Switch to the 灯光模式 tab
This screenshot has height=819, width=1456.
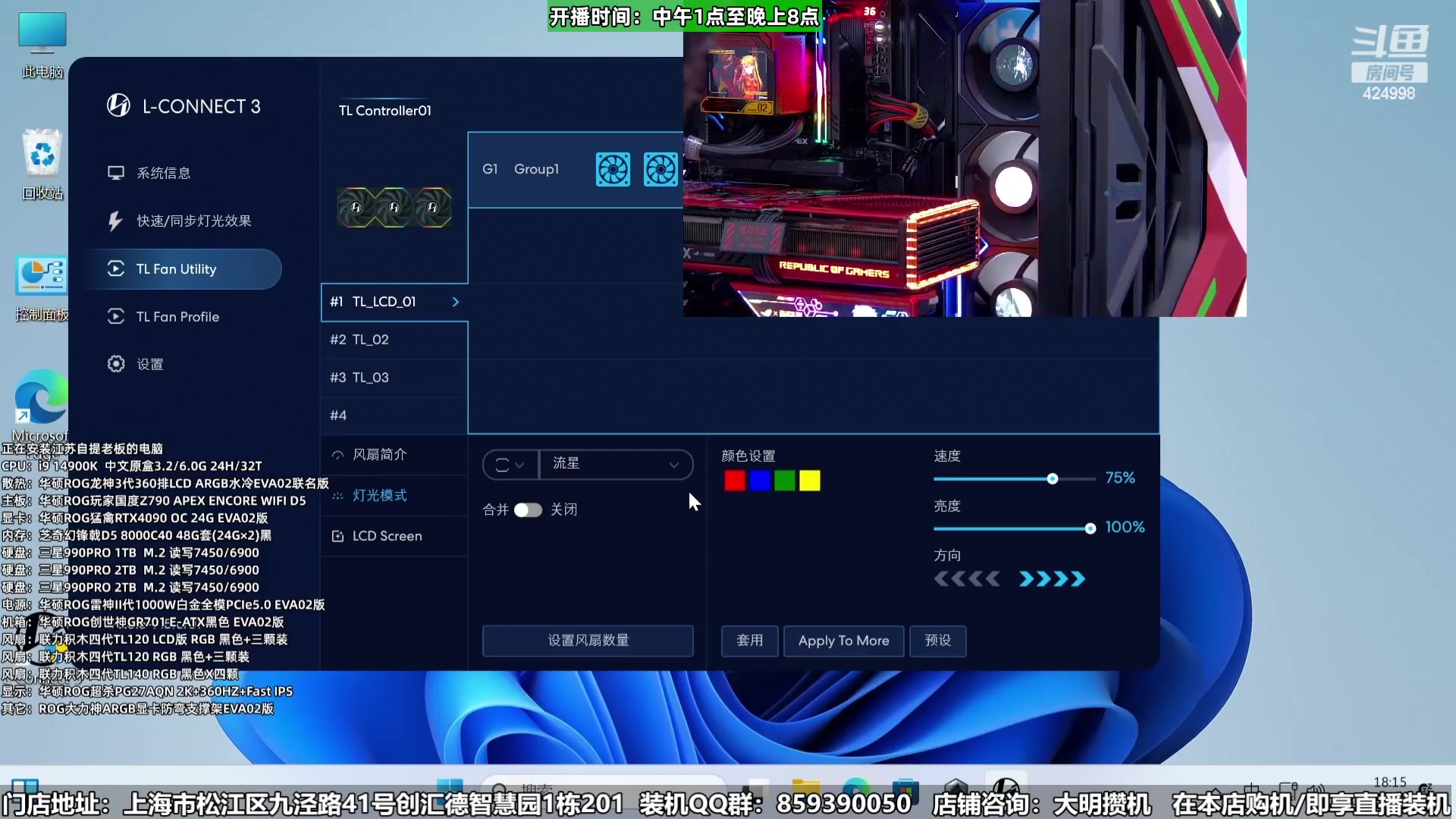(379, 495)
